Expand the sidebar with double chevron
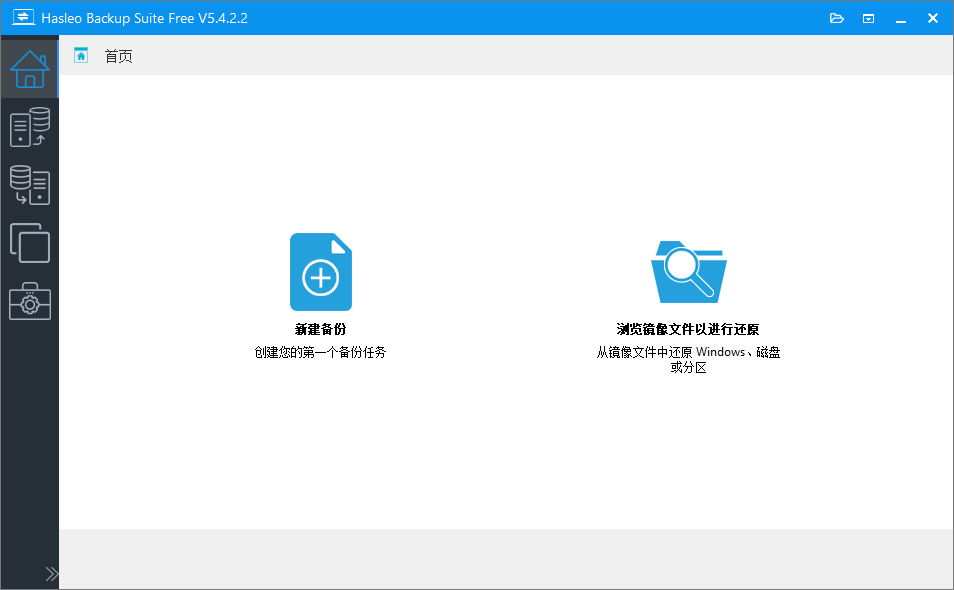 pyautogui.click(x=52, y=574)
